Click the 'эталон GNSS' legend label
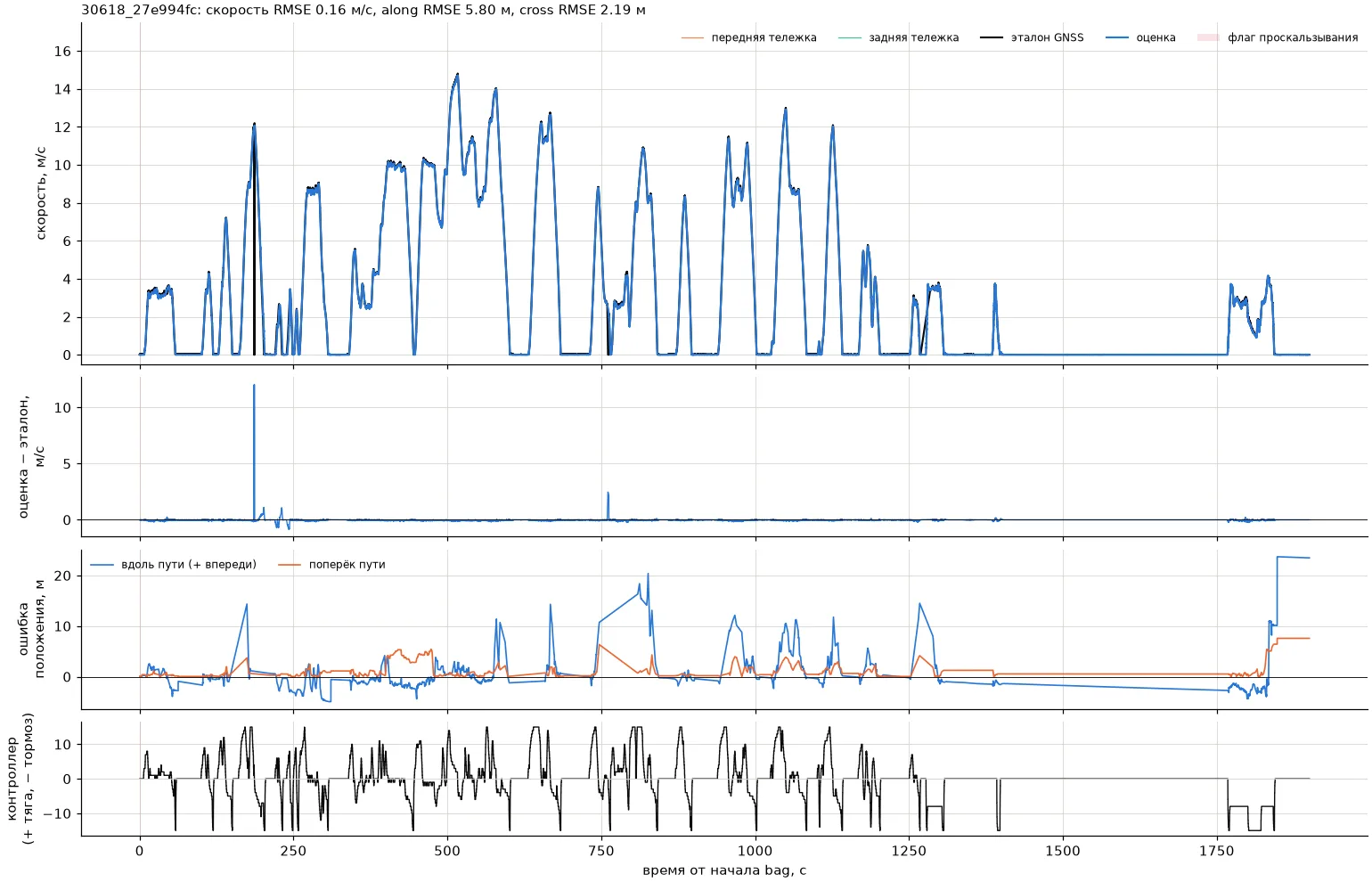1372x882 pixels. tap(1047, 37)
